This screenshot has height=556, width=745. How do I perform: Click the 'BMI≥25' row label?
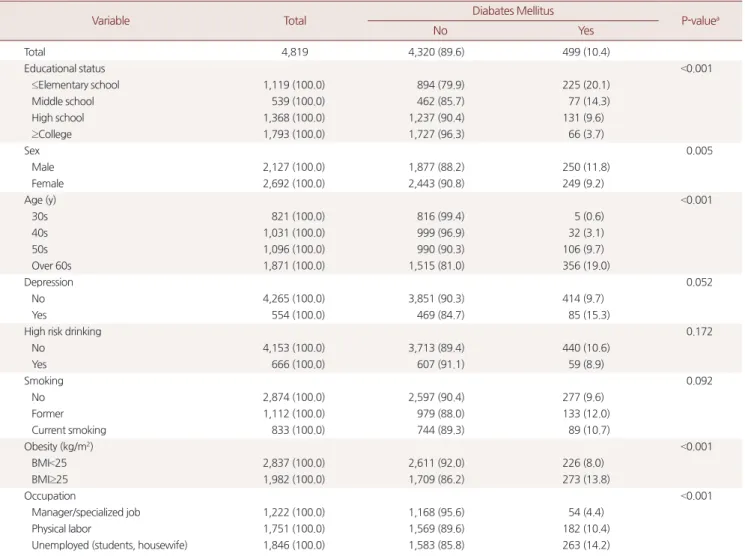coord(50,479)
